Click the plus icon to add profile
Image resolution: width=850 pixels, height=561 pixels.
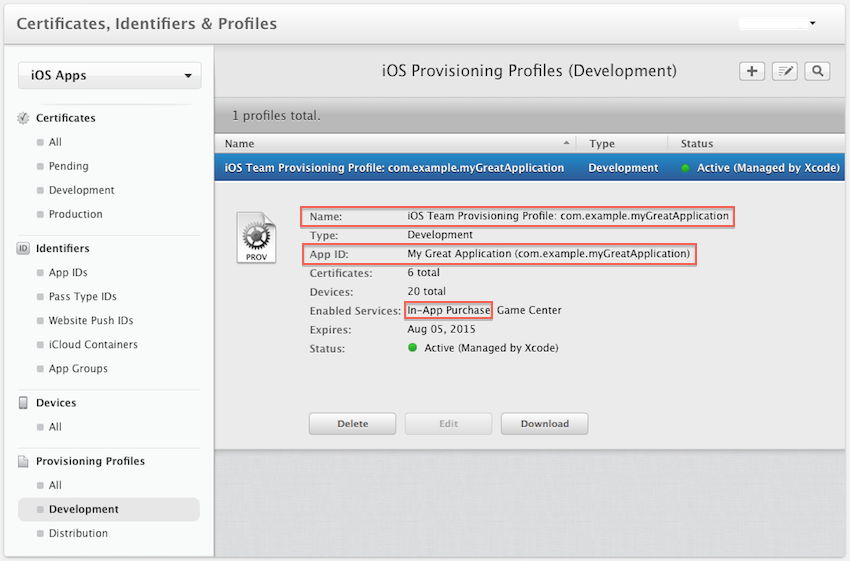point(752,71)
